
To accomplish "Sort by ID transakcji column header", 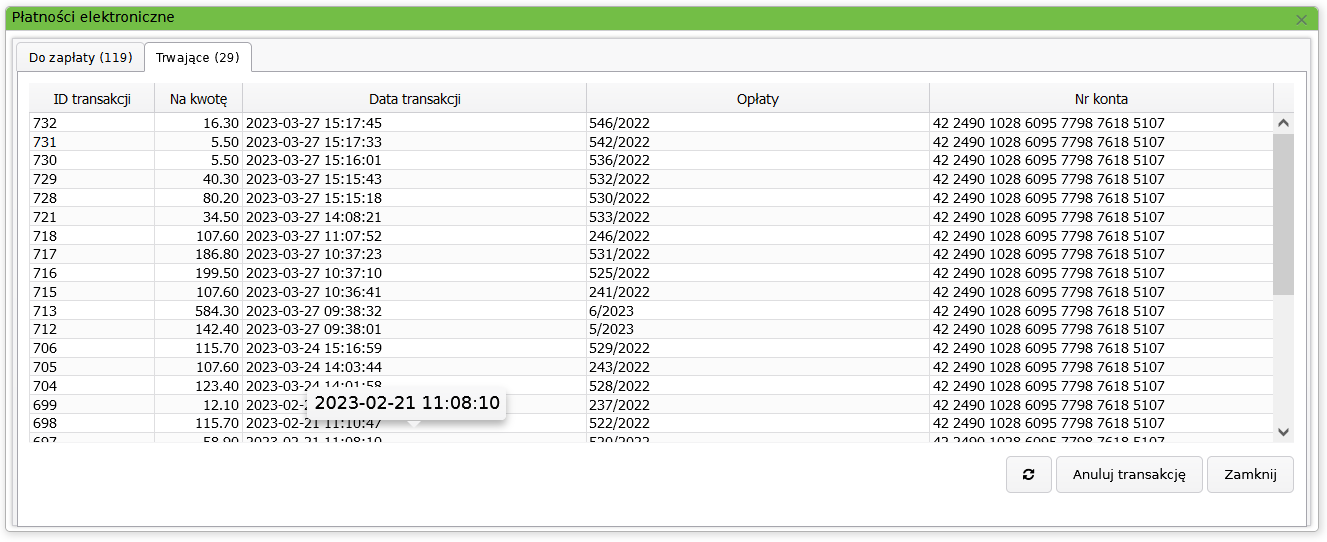I will click(x=91, y=98).
